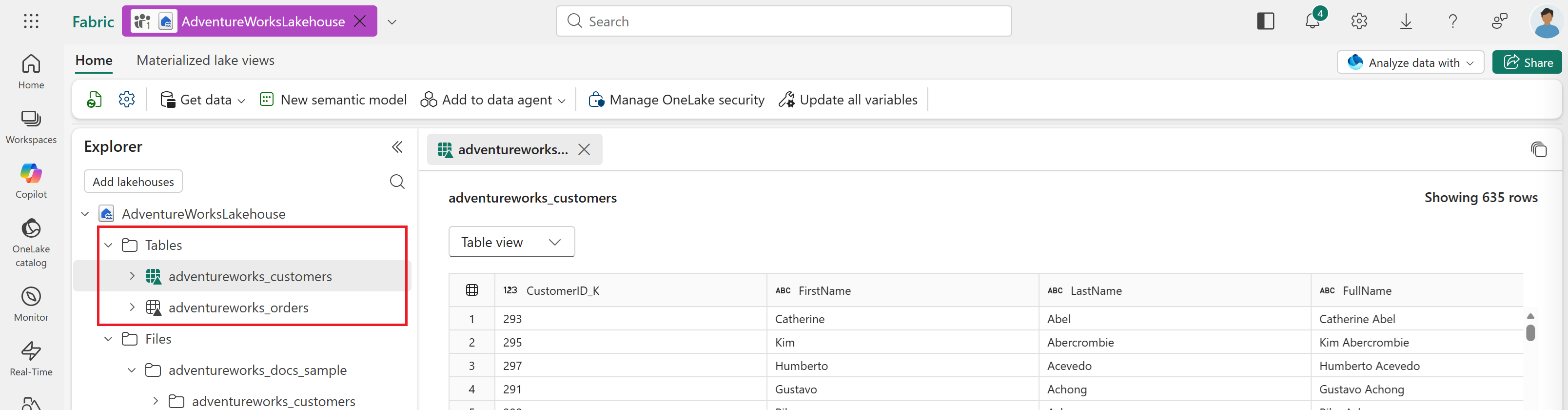Select the adventureworks_orders table
Screen dimensions: 1568x410
point(238,307)
